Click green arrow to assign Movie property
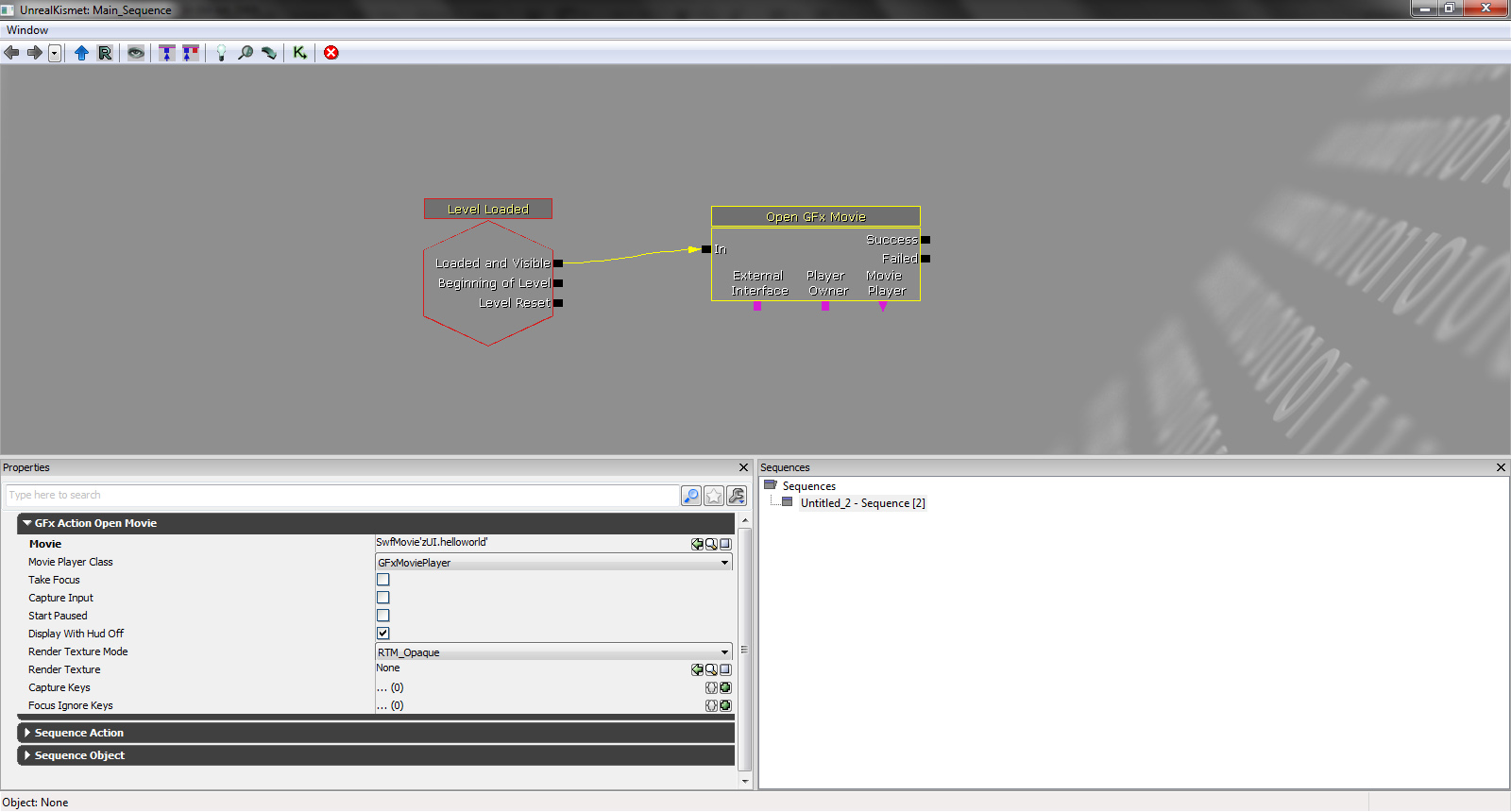 [697, 544]
